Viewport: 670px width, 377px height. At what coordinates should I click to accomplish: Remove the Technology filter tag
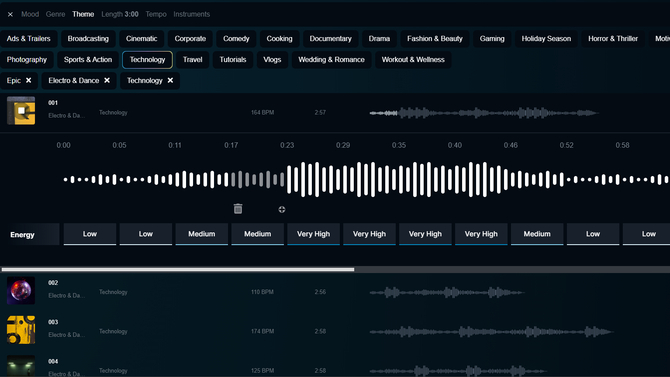[x=170, y=80]
